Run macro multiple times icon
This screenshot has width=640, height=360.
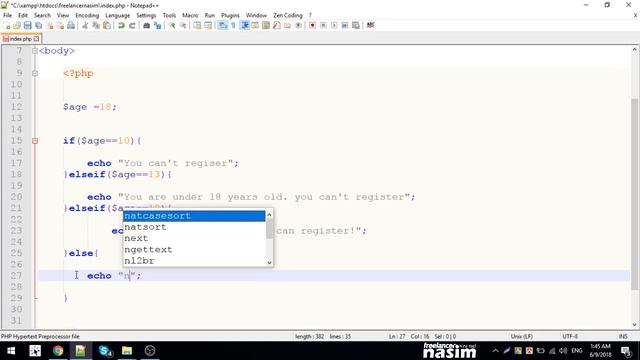[x=345, y=25]
